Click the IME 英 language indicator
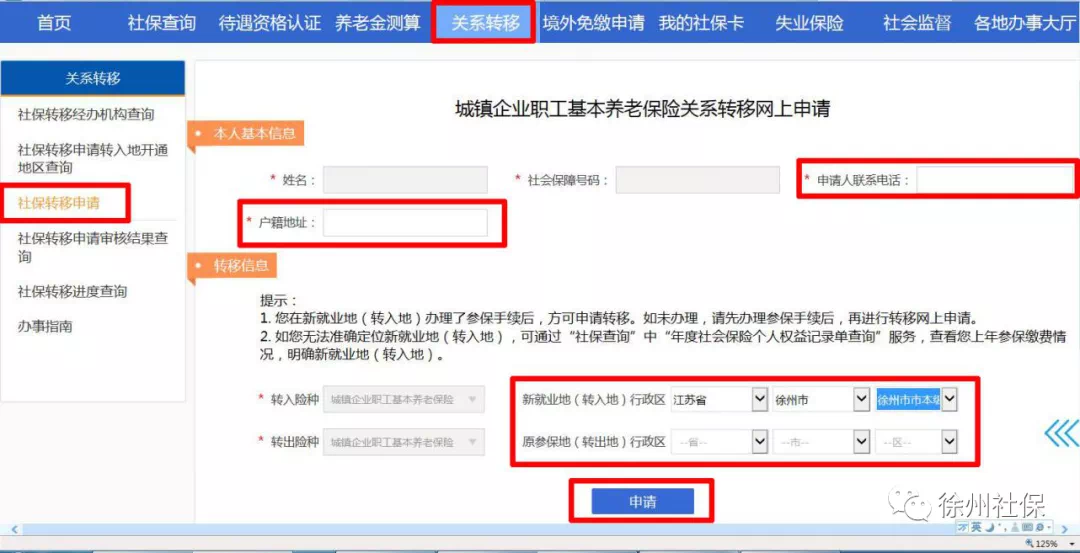The height and width of the screenshot is (553, 1080). click(975, 527)
